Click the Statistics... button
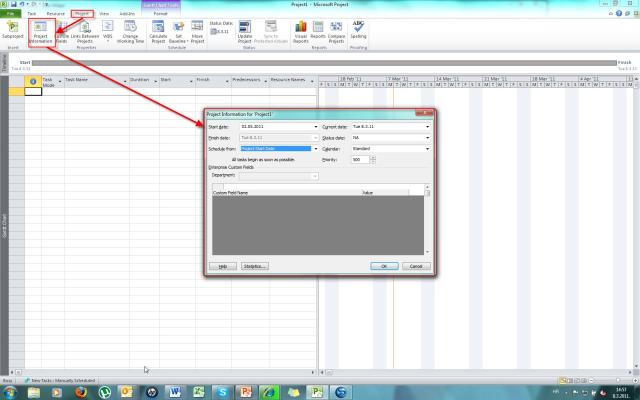 click(256, 266)
